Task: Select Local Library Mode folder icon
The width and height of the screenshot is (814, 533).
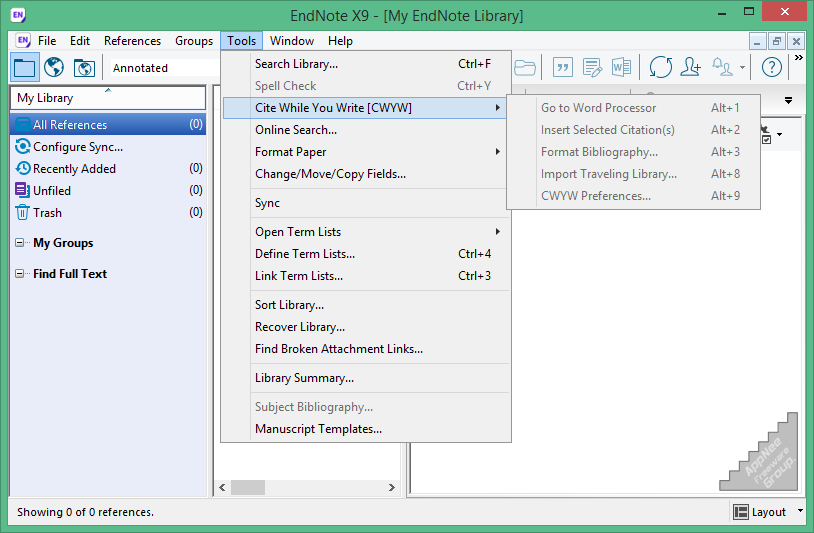Action: [24, 67]
